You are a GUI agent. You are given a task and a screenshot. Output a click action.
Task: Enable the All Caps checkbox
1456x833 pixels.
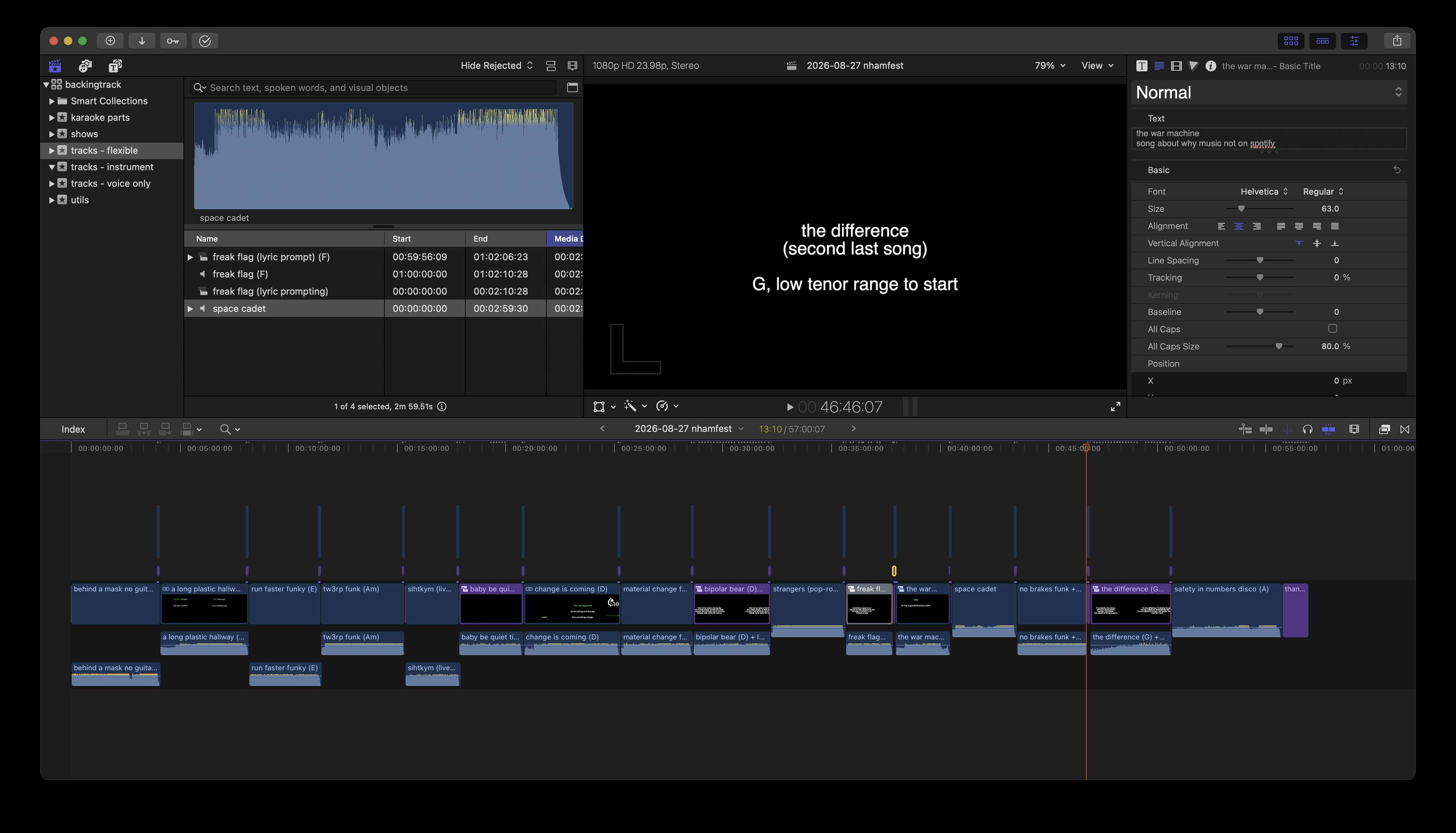point(1333,329)
